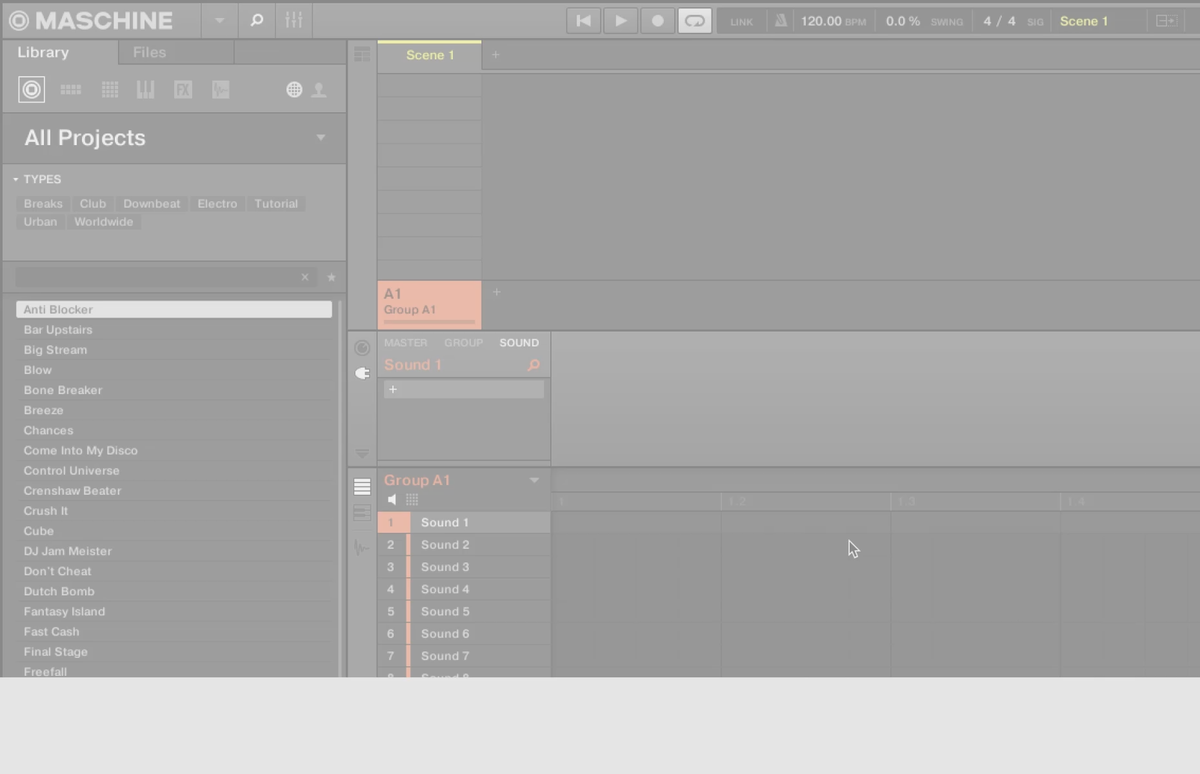The image size is (1200, 774).
Task: Switch to the MASTER tab
Action: coord(406,343)
